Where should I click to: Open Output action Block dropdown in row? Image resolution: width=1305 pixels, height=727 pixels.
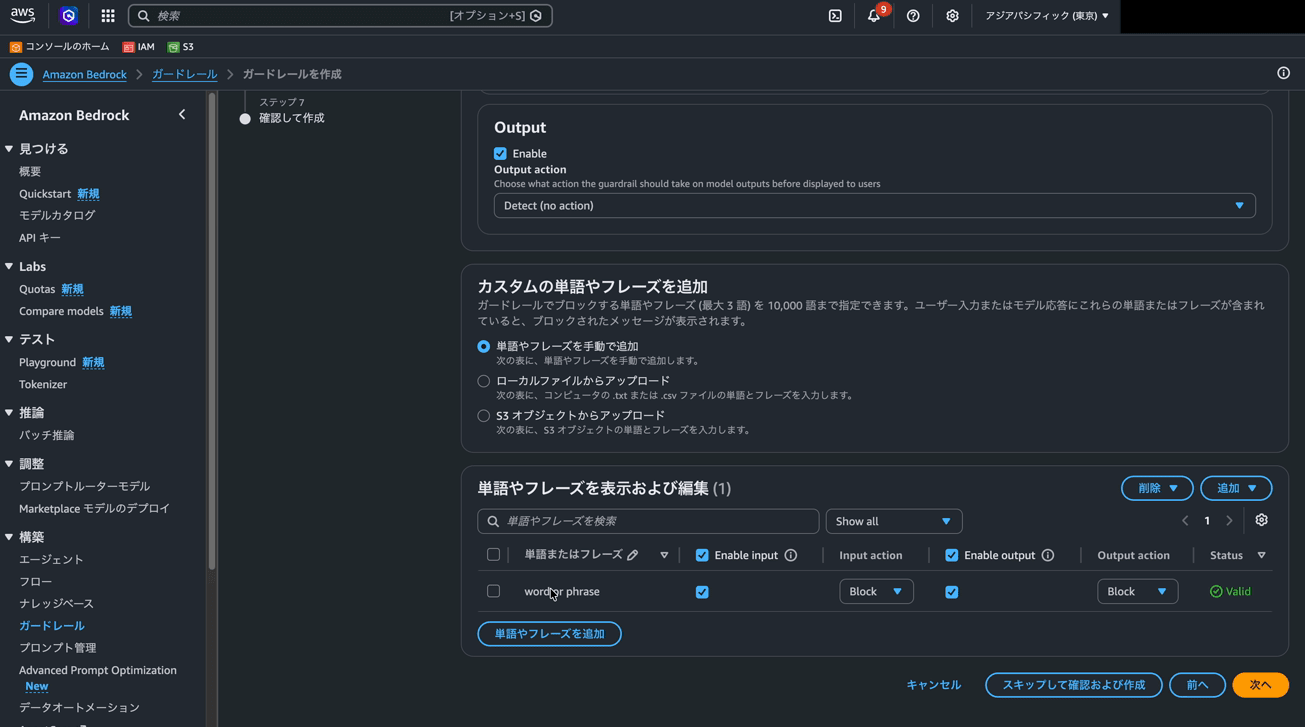1137,591
